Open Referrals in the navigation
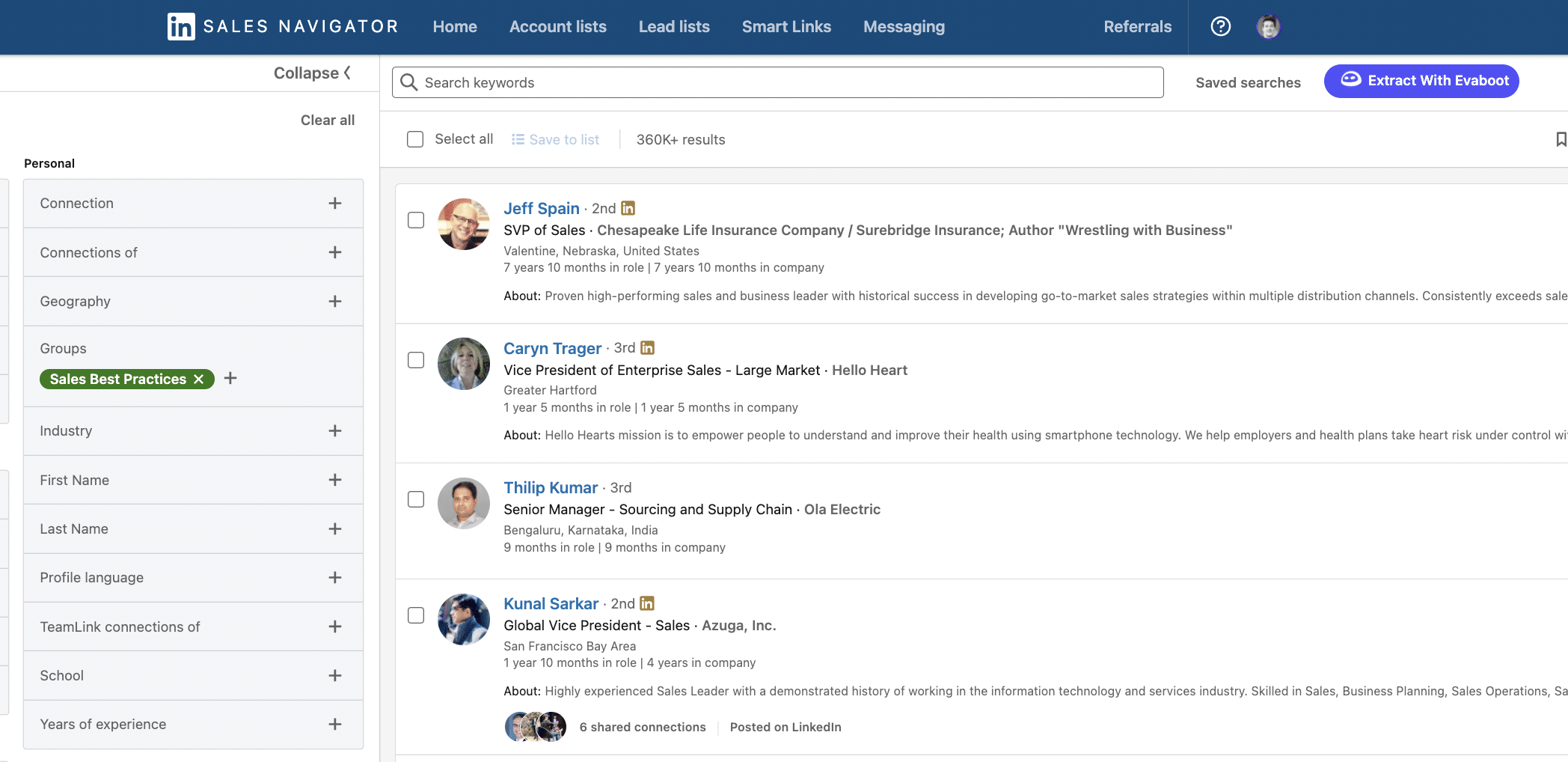 coord(1138,27)
